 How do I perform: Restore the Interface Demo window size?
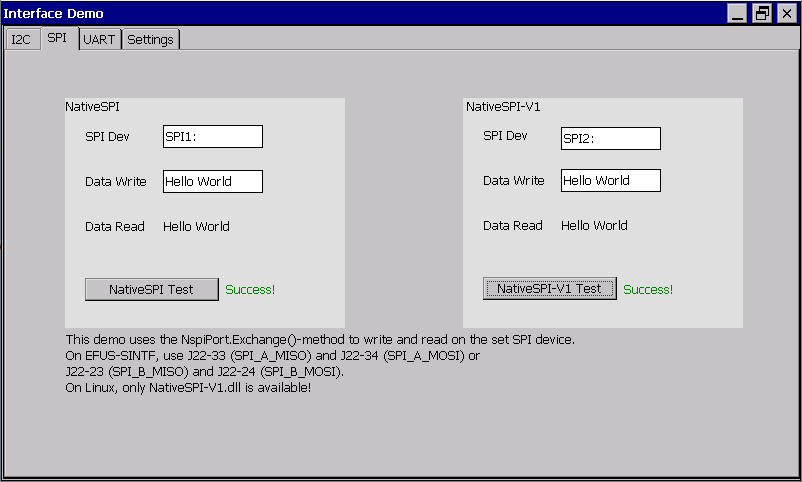tap(762, 13)
